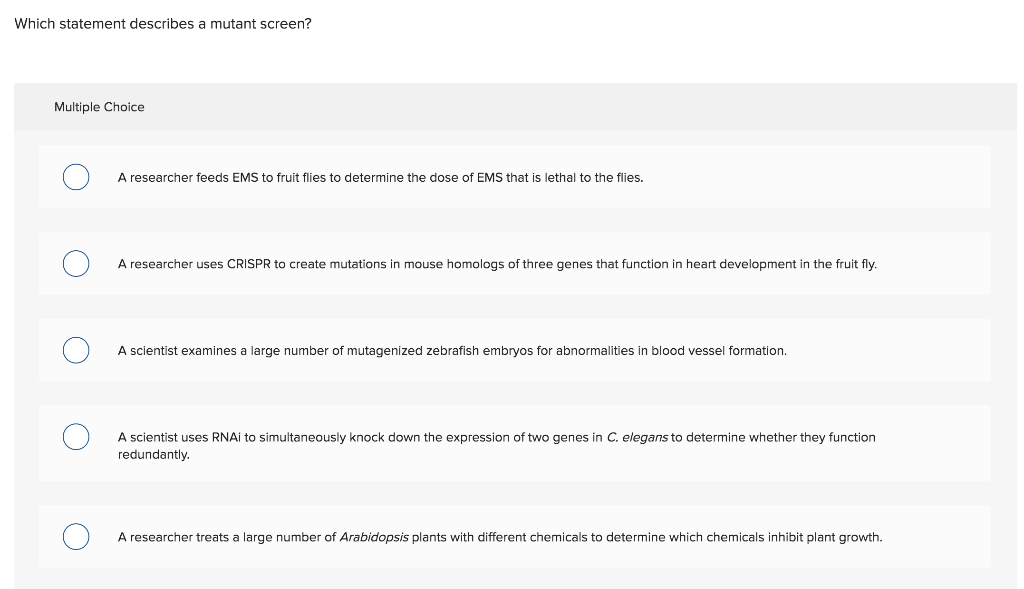
Task: Click the answer mentioning CRISPR heart development genes
Action: (x=497, y=264)
